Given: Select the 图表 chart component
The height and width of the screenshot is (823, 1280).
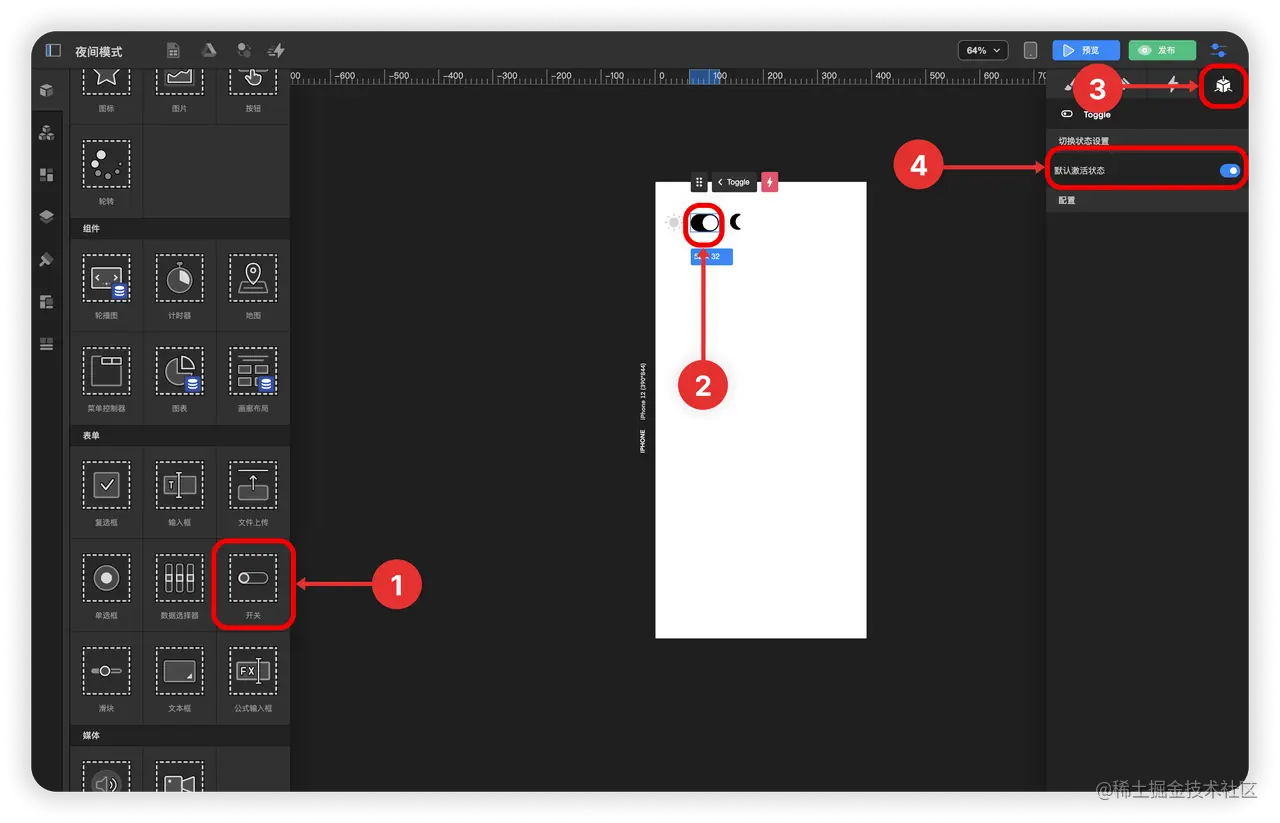Looking at the screenshot, I should point(179,378).
